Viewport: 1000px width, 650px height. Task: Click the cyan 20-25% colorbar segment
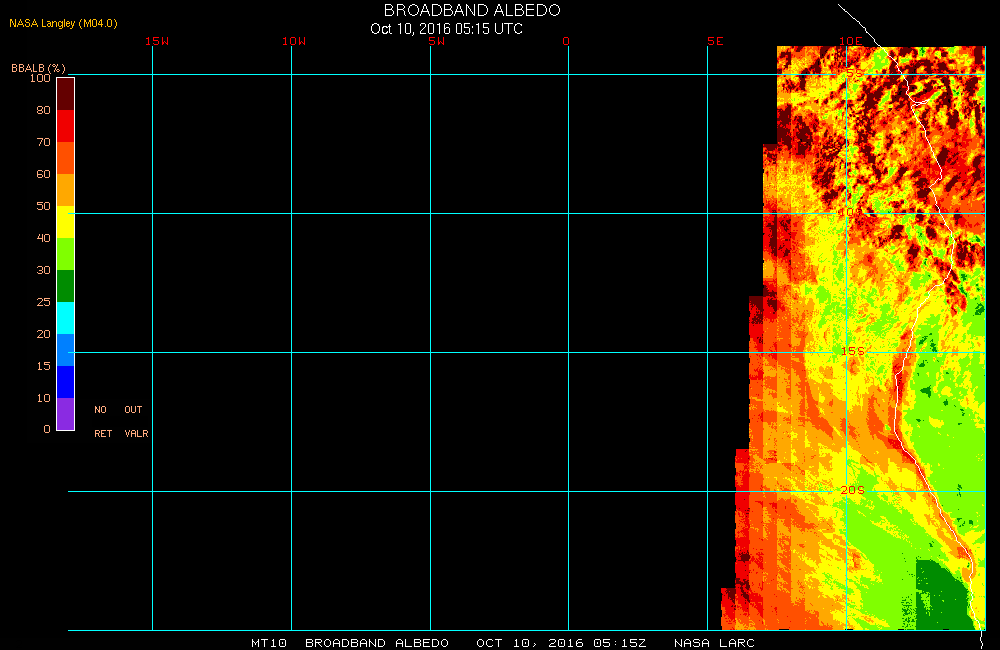coord(65,318)
